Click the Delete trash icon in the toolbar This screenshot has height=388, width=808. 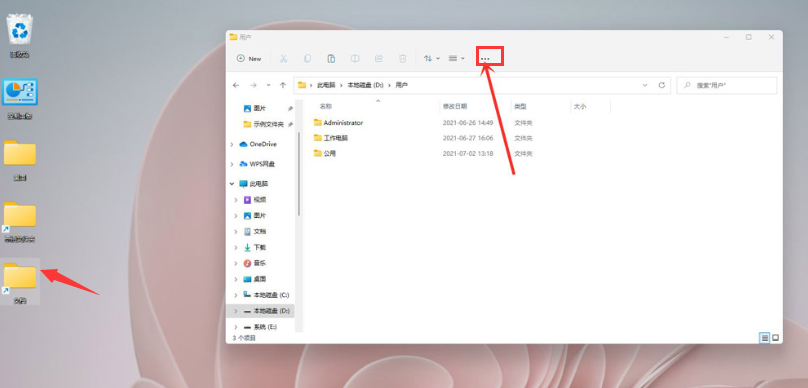(403, 59)
